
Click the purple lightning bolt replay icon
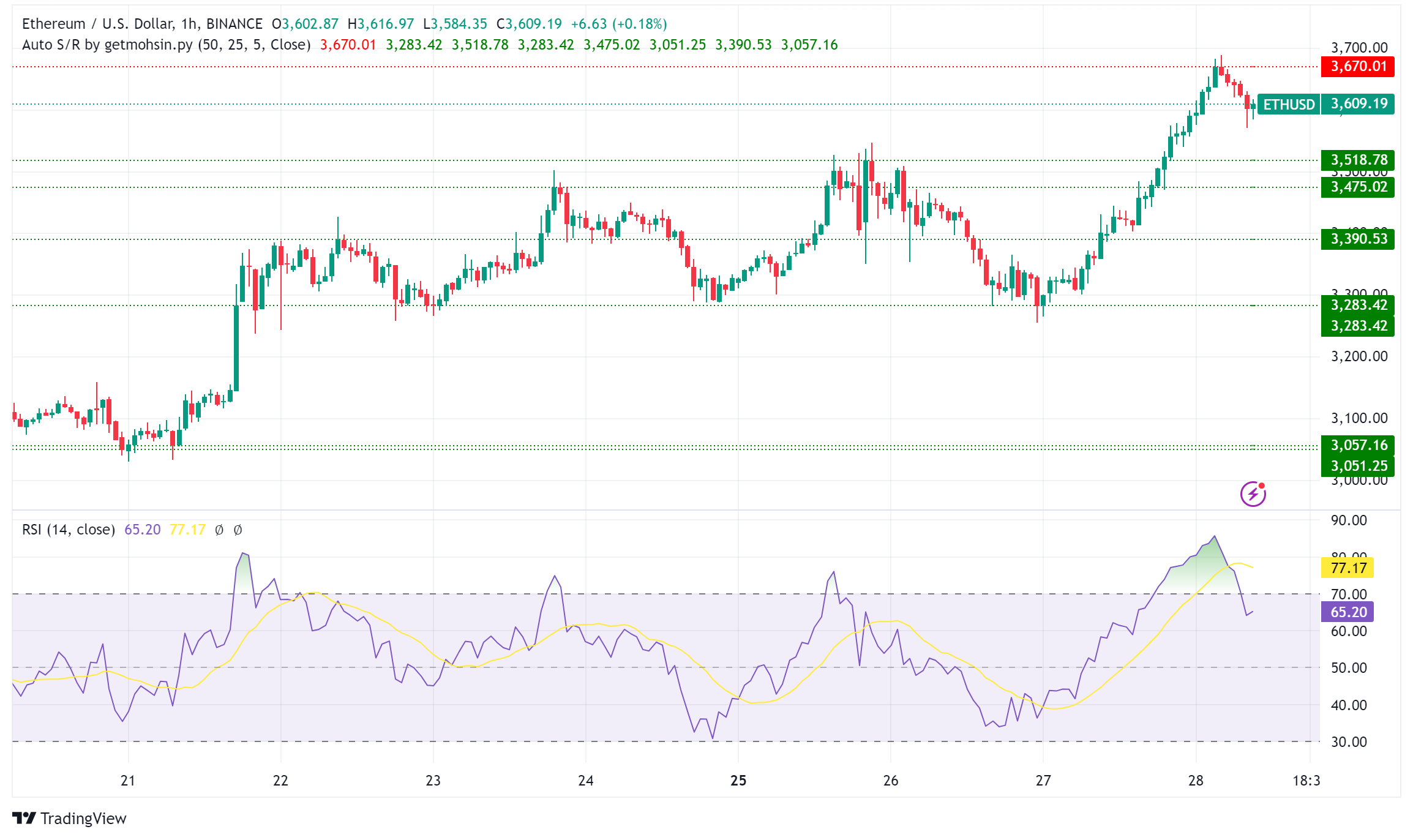1253,494
